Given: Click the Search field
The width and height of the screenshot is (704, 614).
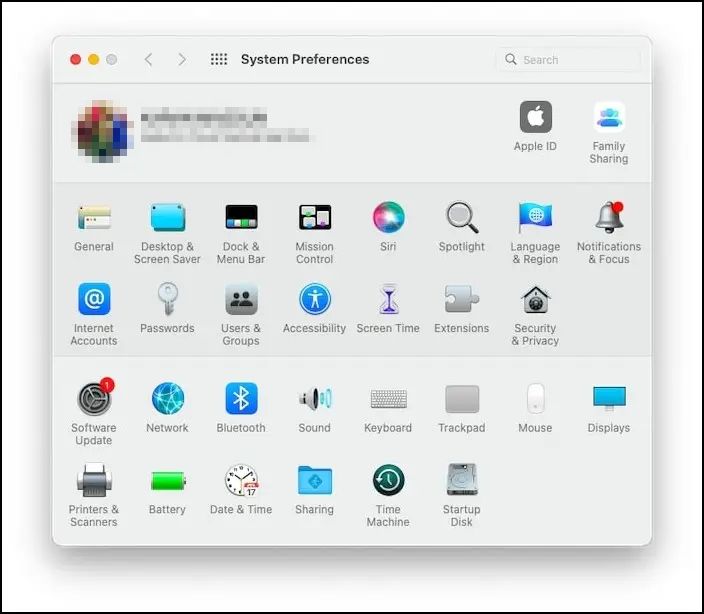Looking at the screenshot, I should (570, 60).
